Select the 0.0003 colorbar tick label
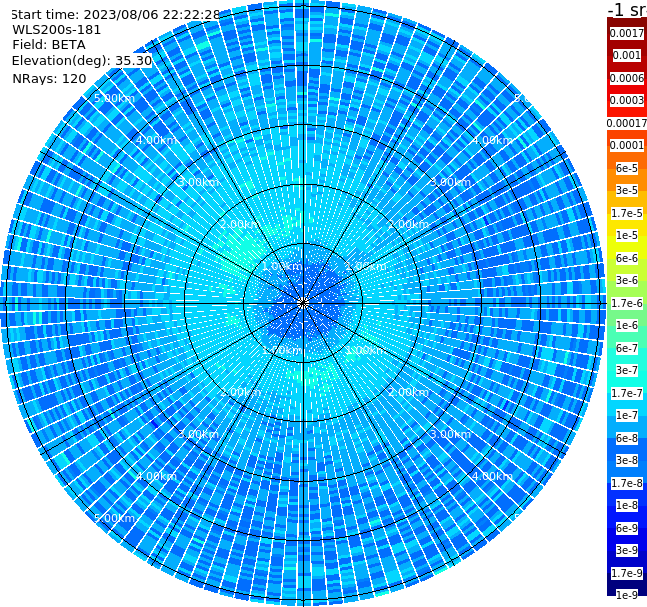The width and height of the screenshot is (647, 607). pos(627,100)
